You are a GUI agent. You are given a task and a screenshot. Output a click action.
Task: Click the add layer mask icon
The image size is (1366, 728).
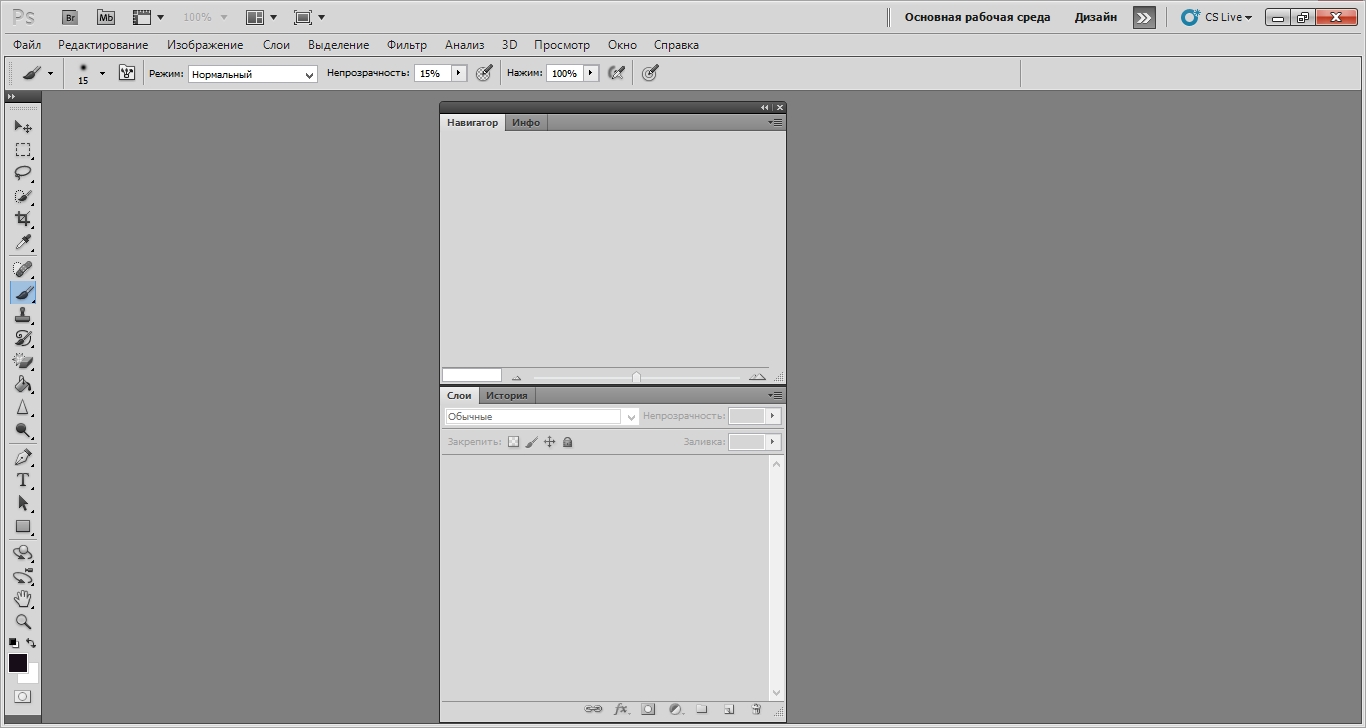click(x=648, y=709)
